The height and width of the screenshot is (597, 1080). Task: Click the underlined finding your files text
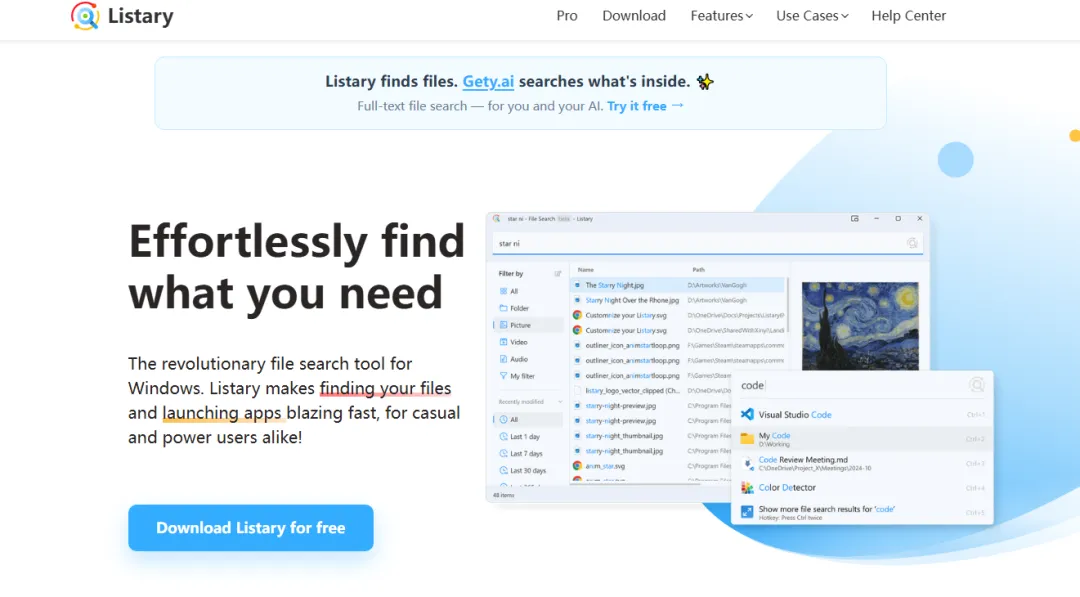(385, 389)
